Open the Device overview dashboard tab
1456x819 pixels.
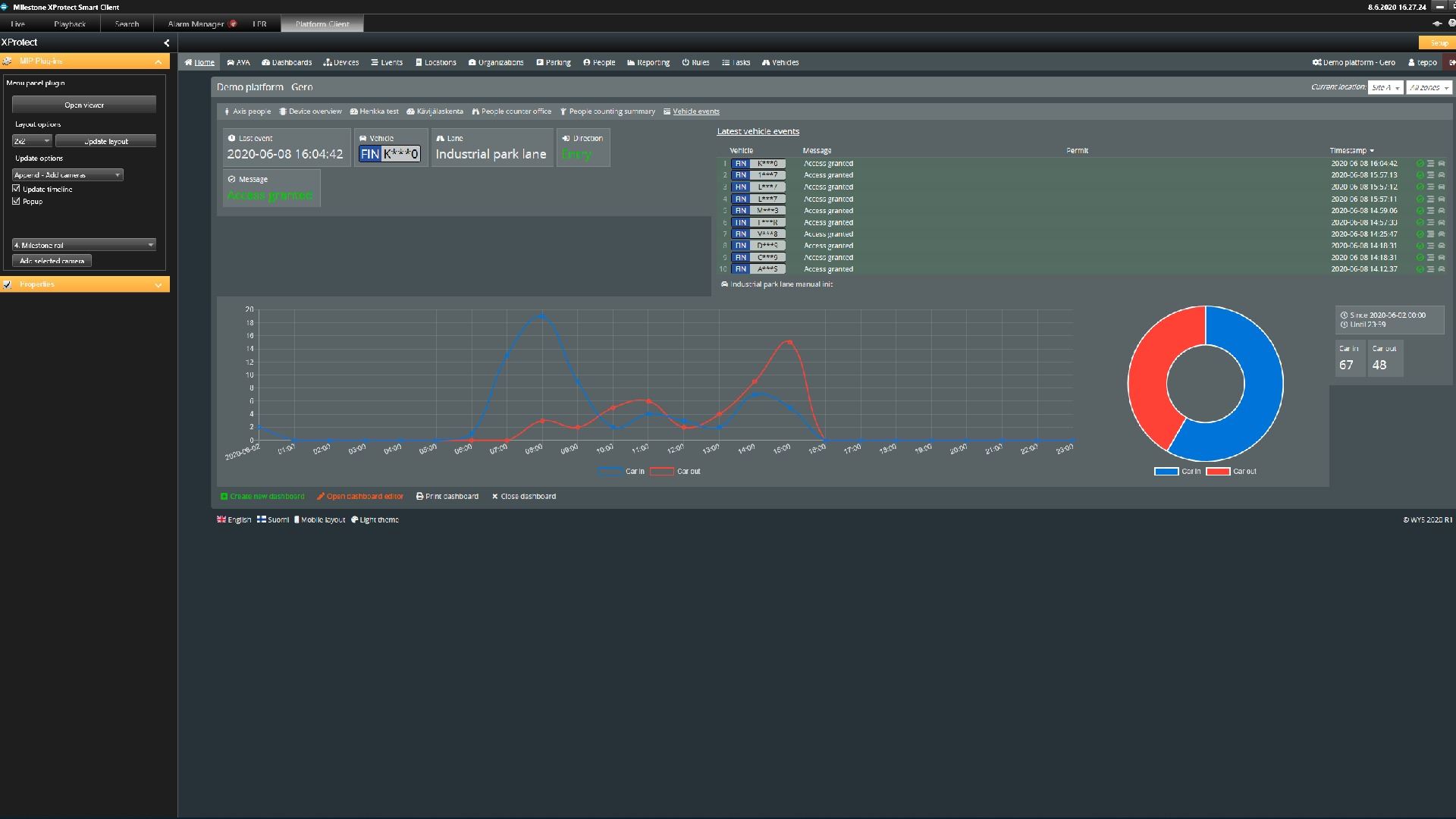(310, 111)
